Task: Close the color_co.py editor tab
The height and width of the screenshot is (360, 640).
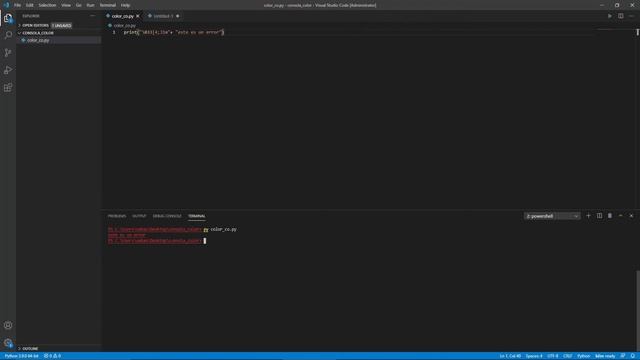Action: (138, 16)
